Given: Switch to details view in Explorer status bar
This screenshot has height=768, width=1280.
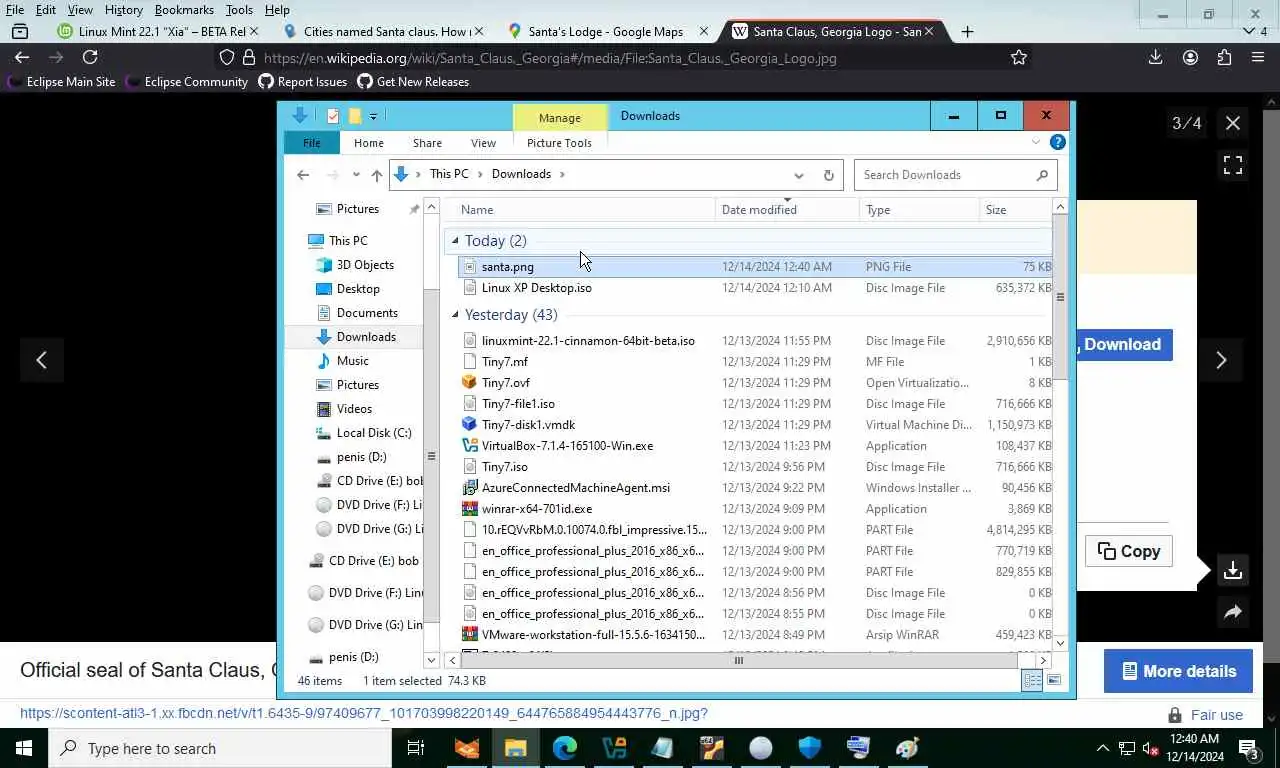Looking at the screenshot, I should 1032,681.
